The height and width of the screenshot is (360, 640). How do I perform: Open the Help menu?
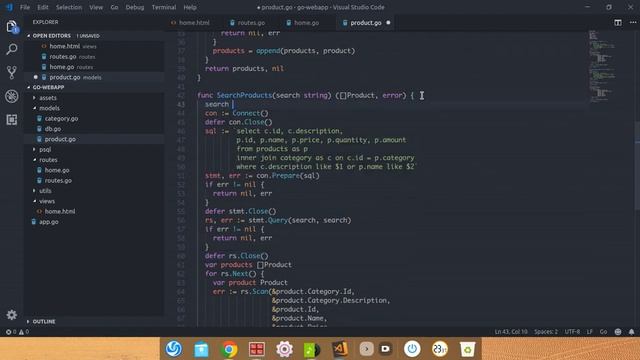(190, 7)
